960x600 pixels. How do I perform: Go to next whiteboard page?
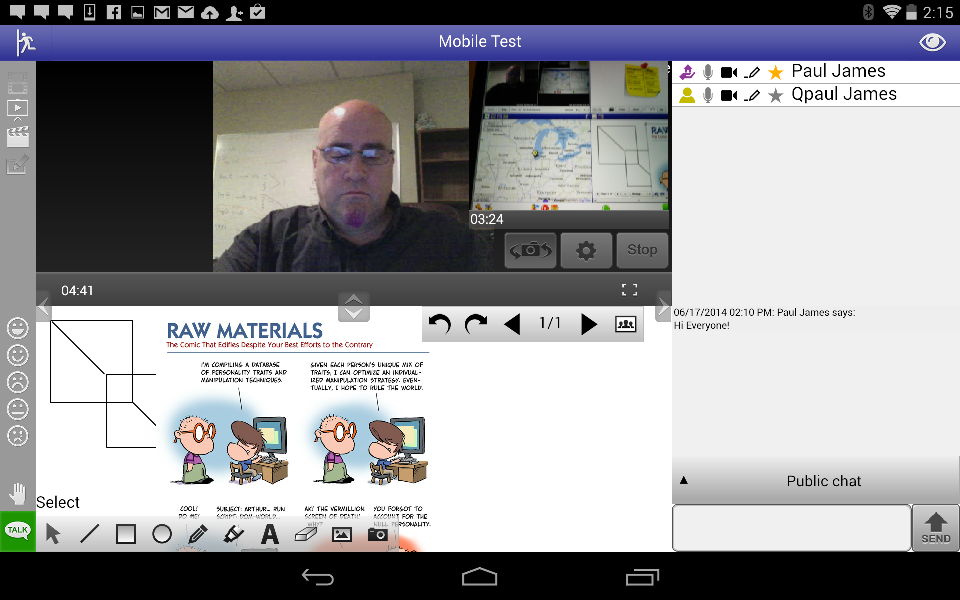[588, 324]
